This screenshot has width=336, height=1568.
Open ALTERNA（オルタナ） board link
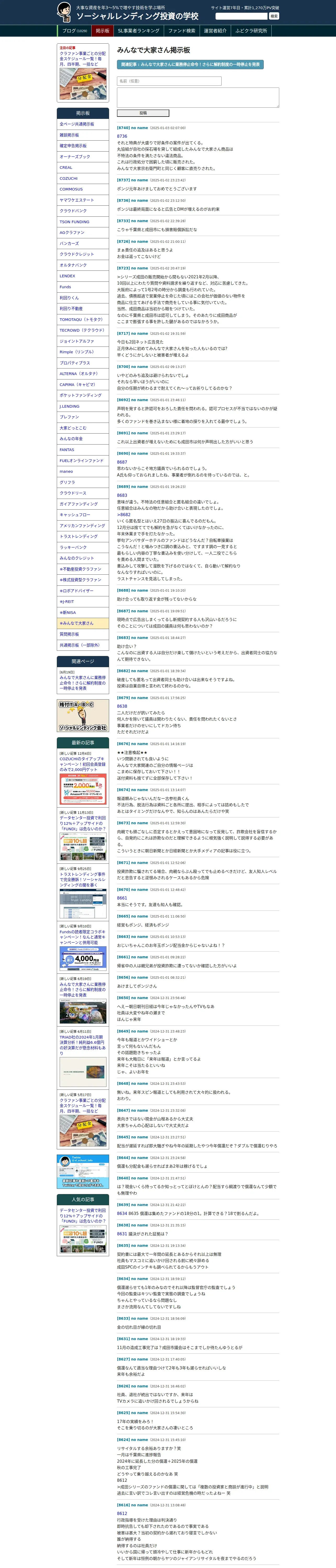click(83, 374)
